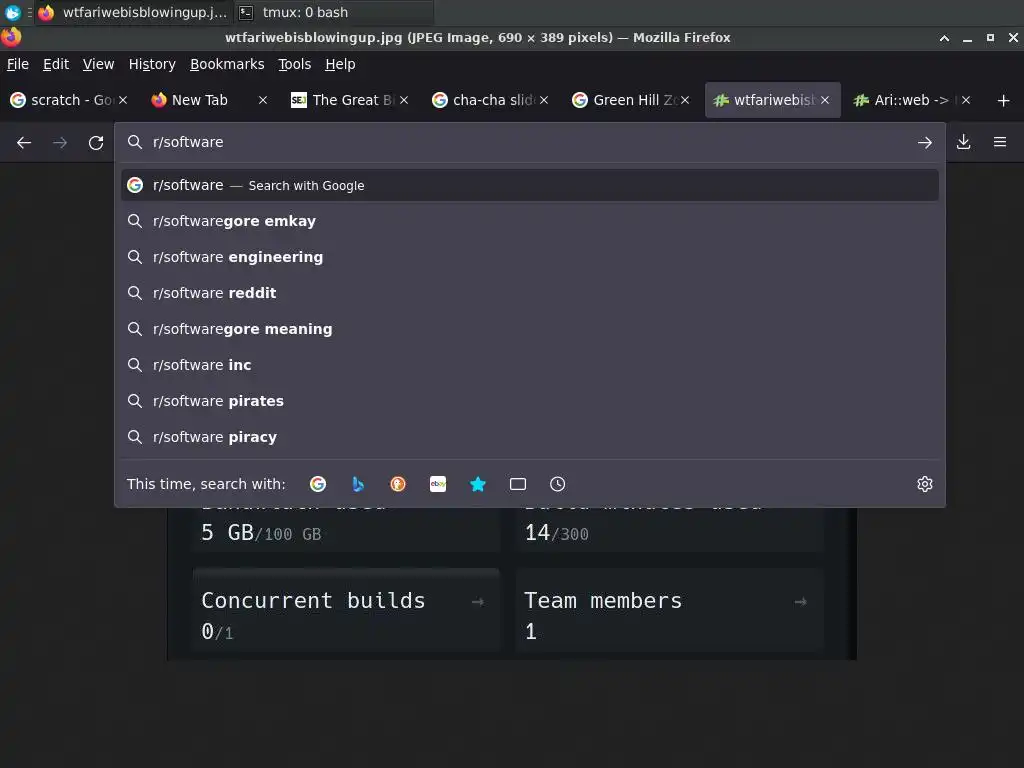The height and width of the screenshot is (768, 1024).
Task: Search history using the clock icon
Action: tap(558, 484)
